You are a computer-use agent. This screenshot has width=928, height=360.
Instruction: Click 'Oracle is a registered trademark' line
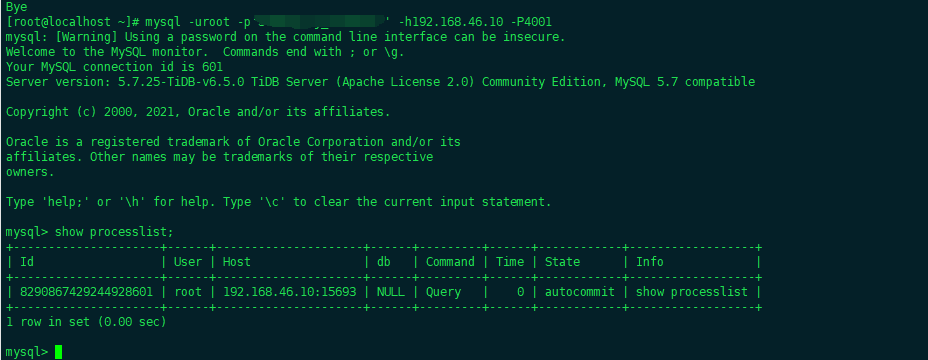(x=233, y=142)
